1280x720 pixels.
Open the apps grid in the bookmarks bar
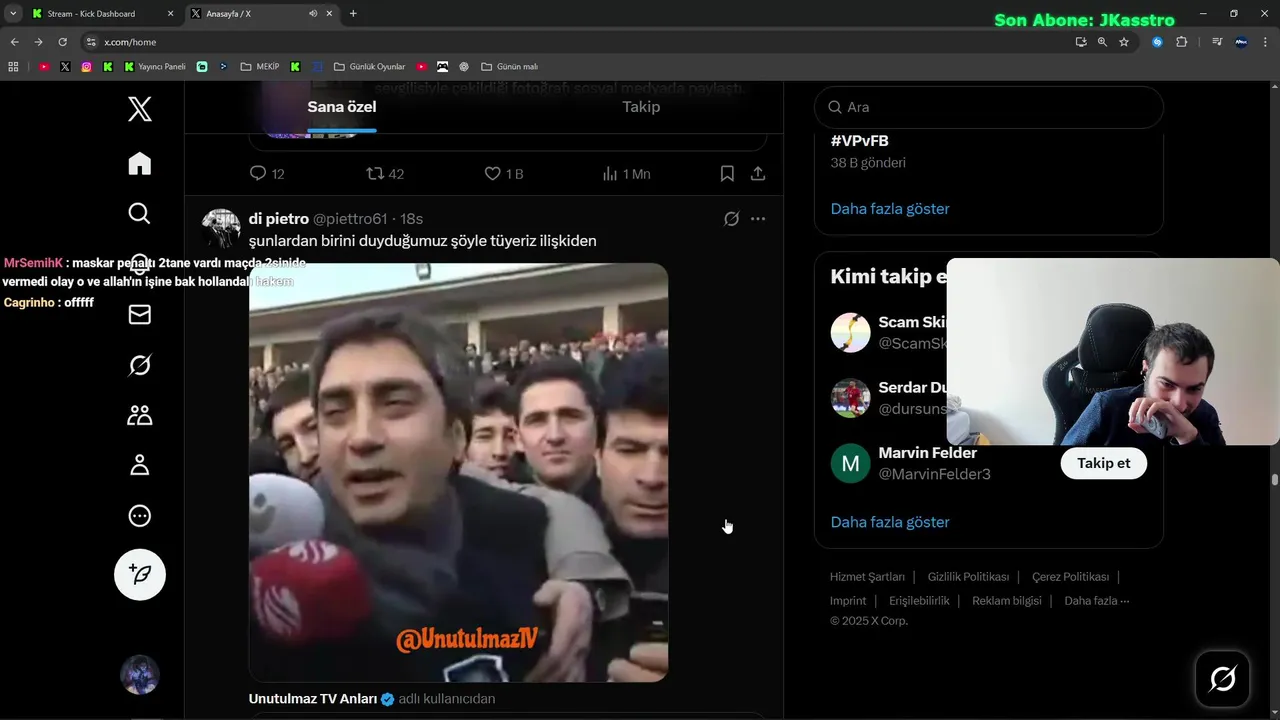[13, 67]
